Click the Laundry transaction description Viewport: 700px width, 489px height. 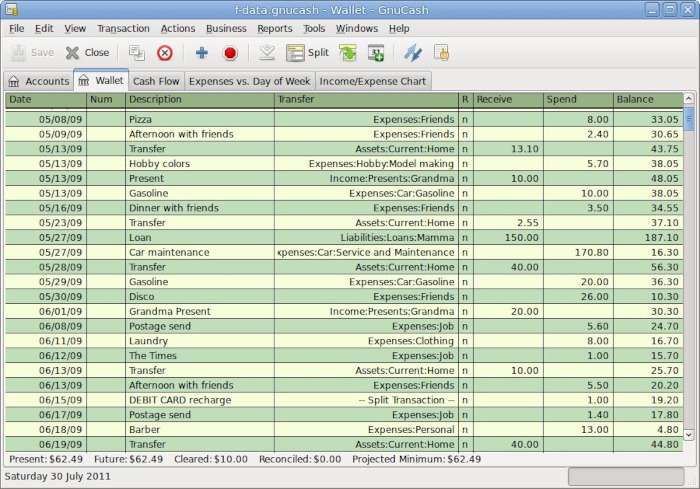200,341
